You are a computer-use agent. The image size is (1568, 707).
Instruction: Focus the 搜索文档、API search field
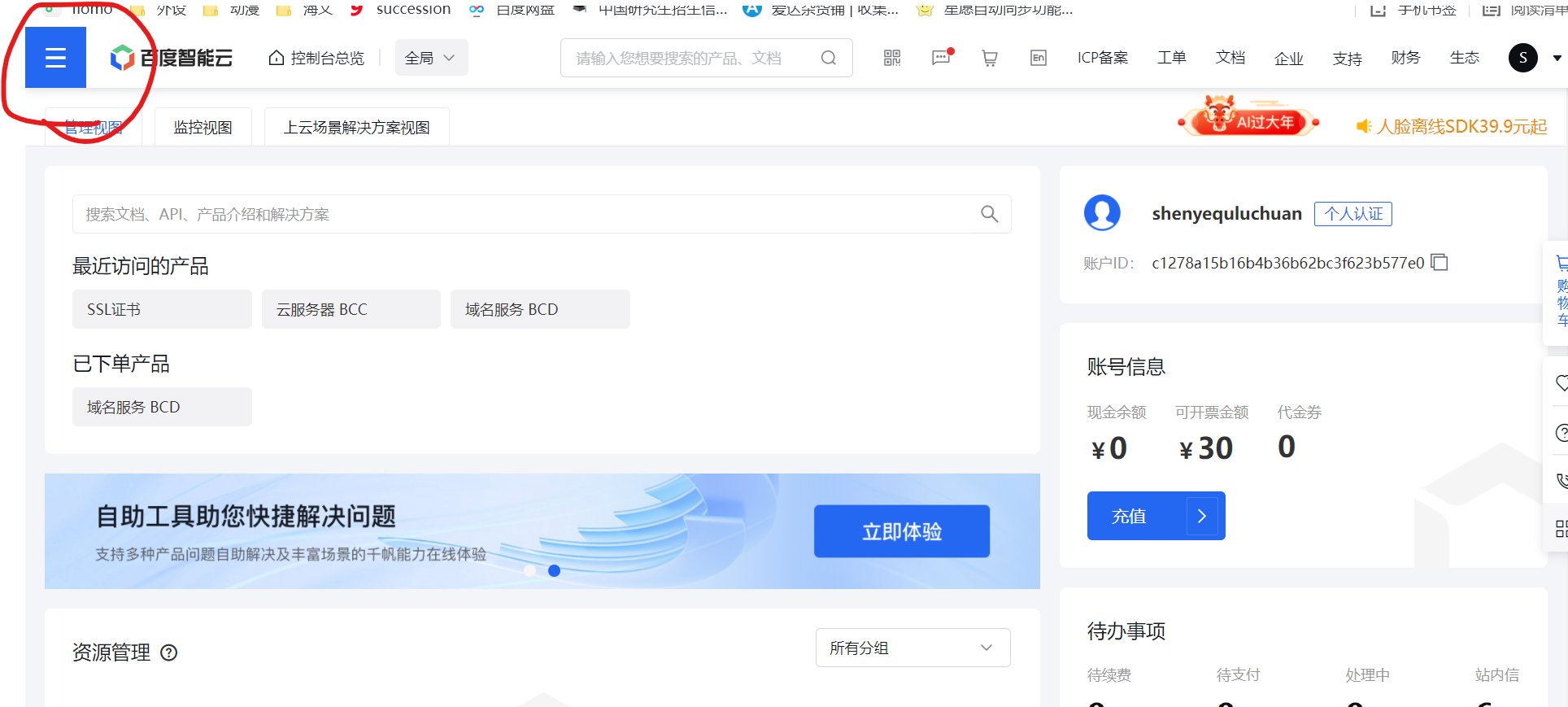point(542,214)
